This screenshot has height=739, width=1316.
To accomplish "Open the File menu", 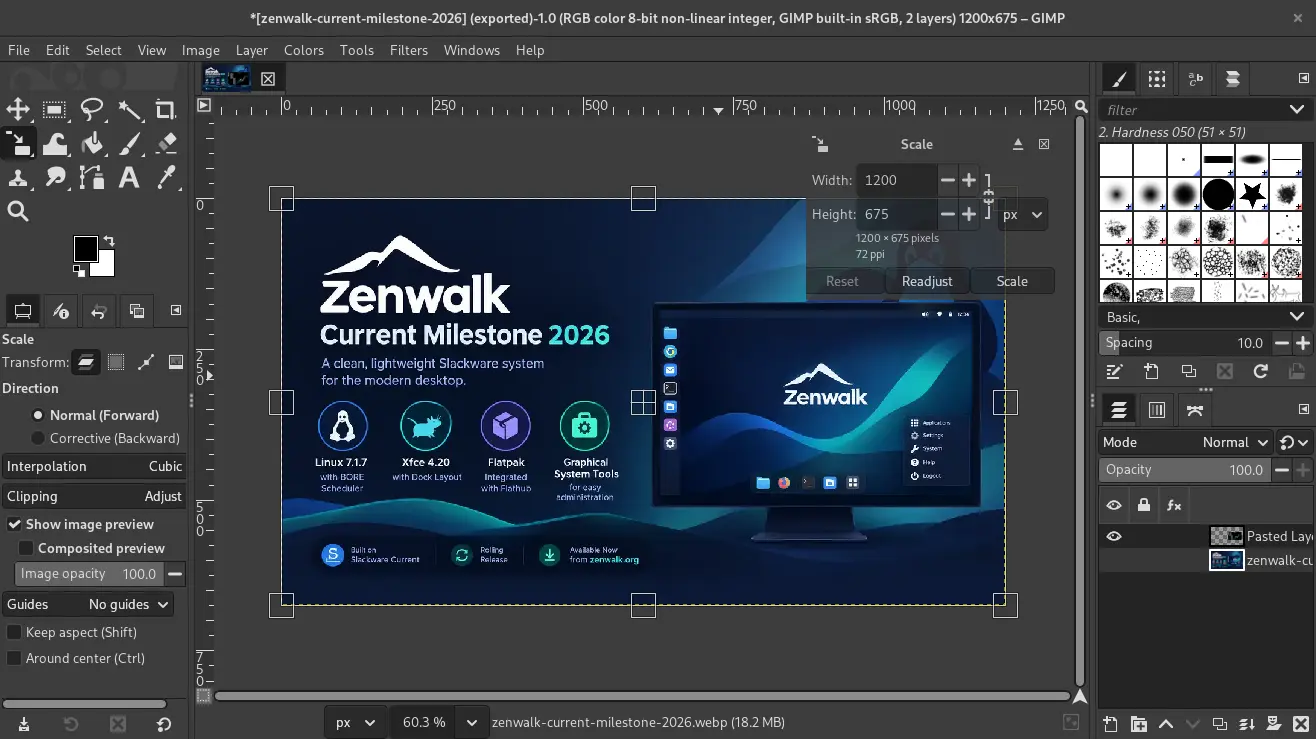I will (19, 50).
